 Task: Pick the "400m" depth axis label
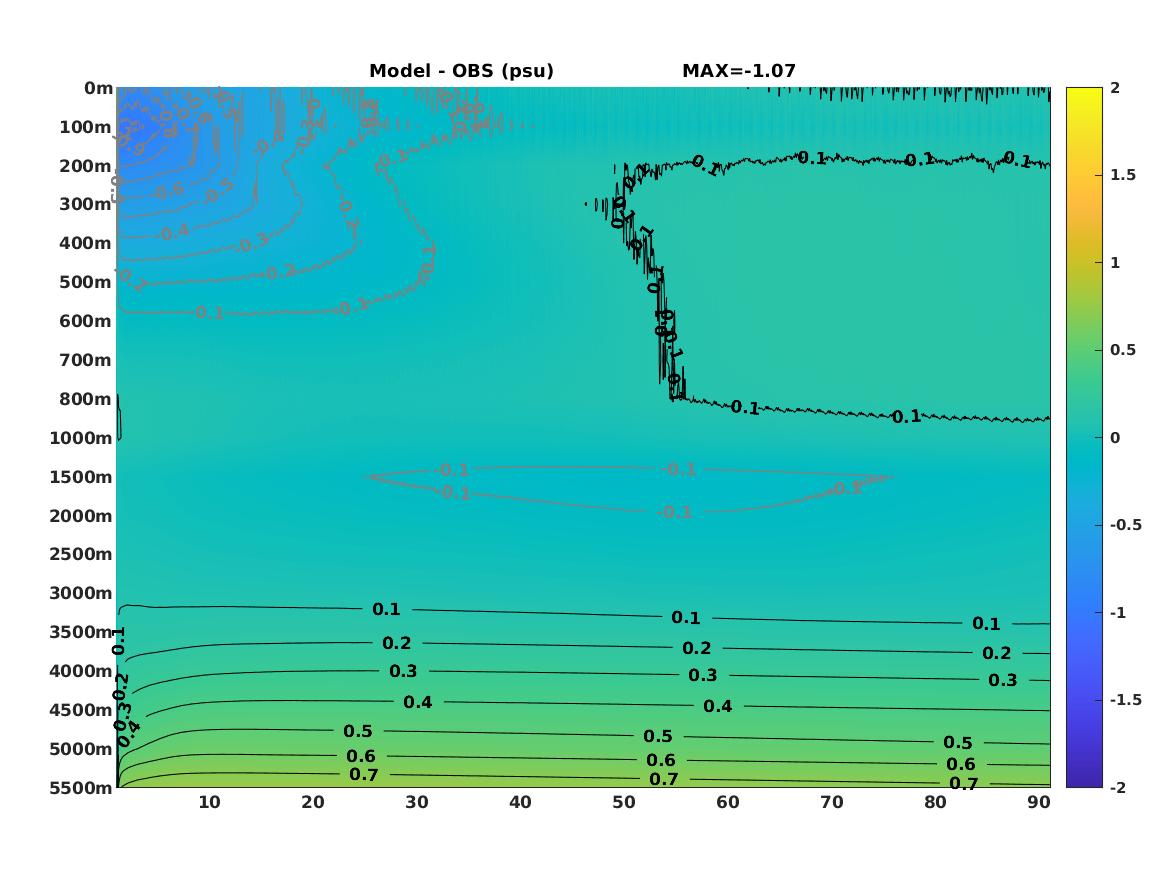click(86, 243)
